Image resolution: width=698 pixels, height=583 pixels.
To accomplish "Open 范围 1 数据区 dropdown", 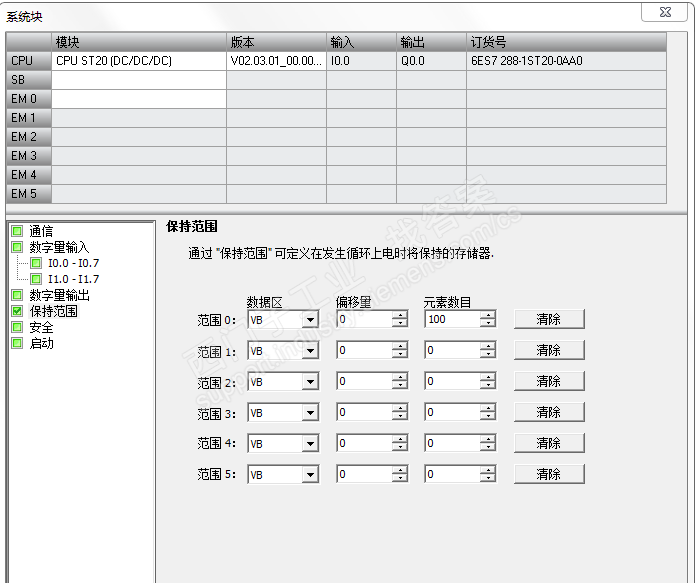I will [x=310, y=350].
